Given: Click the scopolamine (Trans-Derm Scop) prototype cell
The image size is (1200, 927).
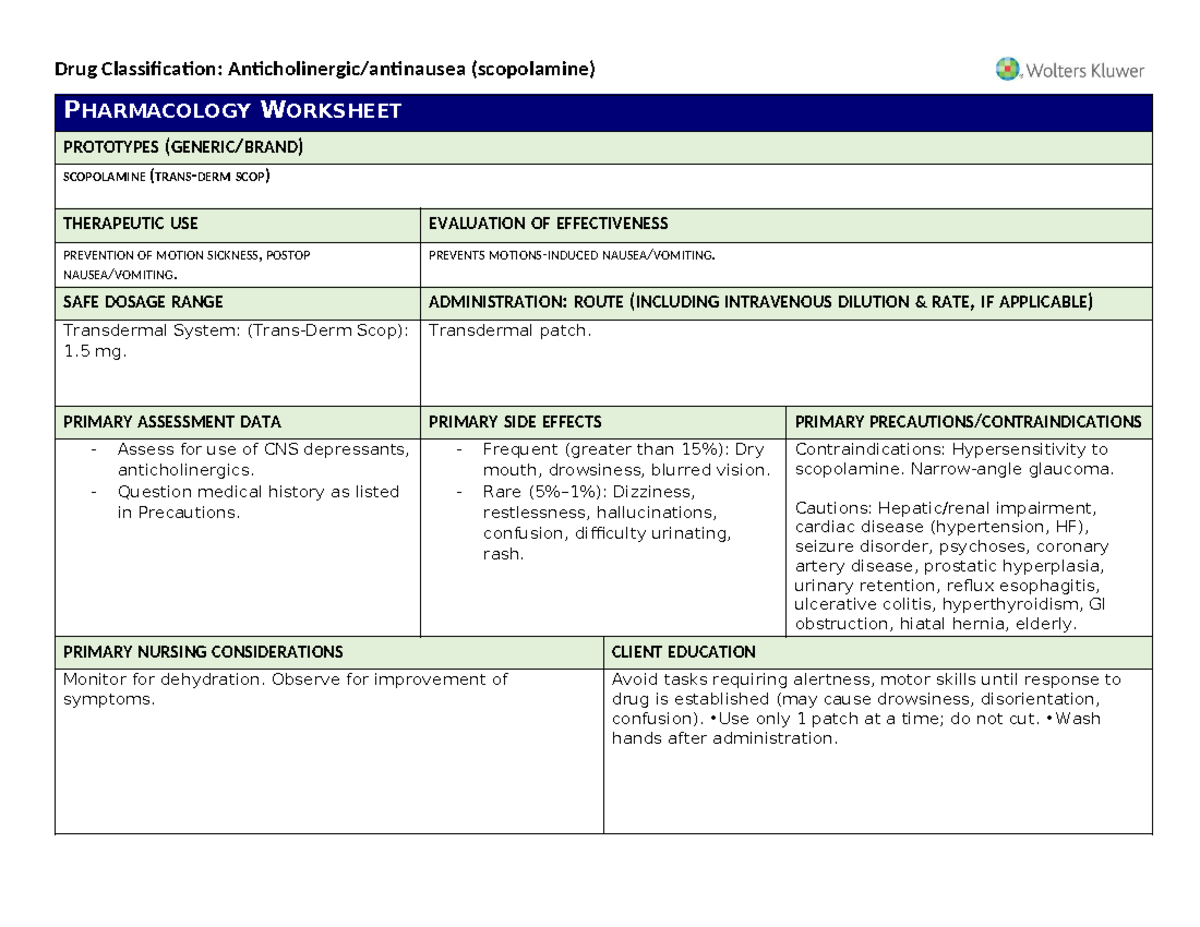Looking at the screenshot, I should (x=167, y=177).
